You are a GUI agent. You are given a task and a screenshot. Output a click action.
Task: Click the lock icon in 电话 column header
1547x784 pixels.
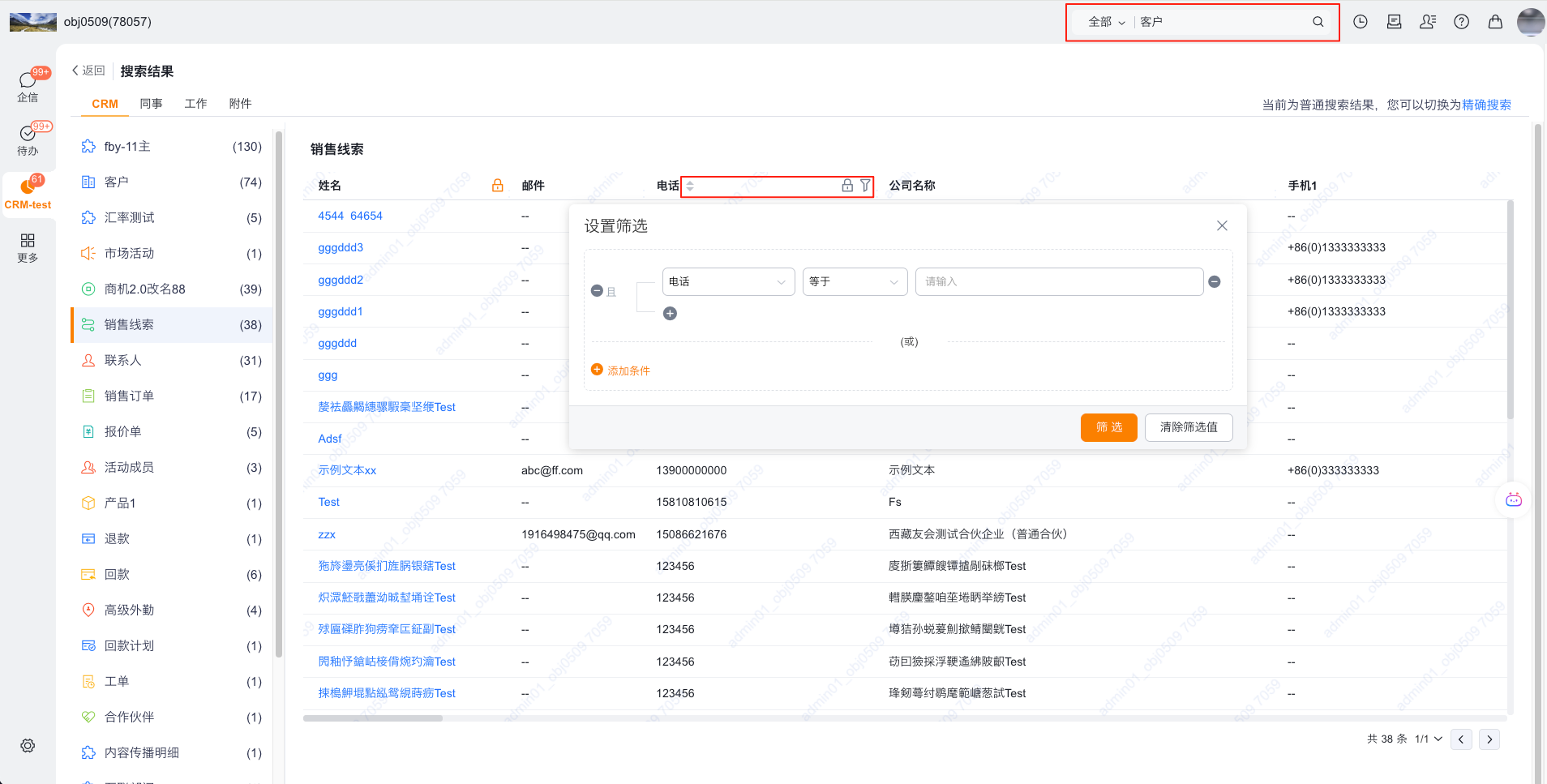click(x=847, y=186)
